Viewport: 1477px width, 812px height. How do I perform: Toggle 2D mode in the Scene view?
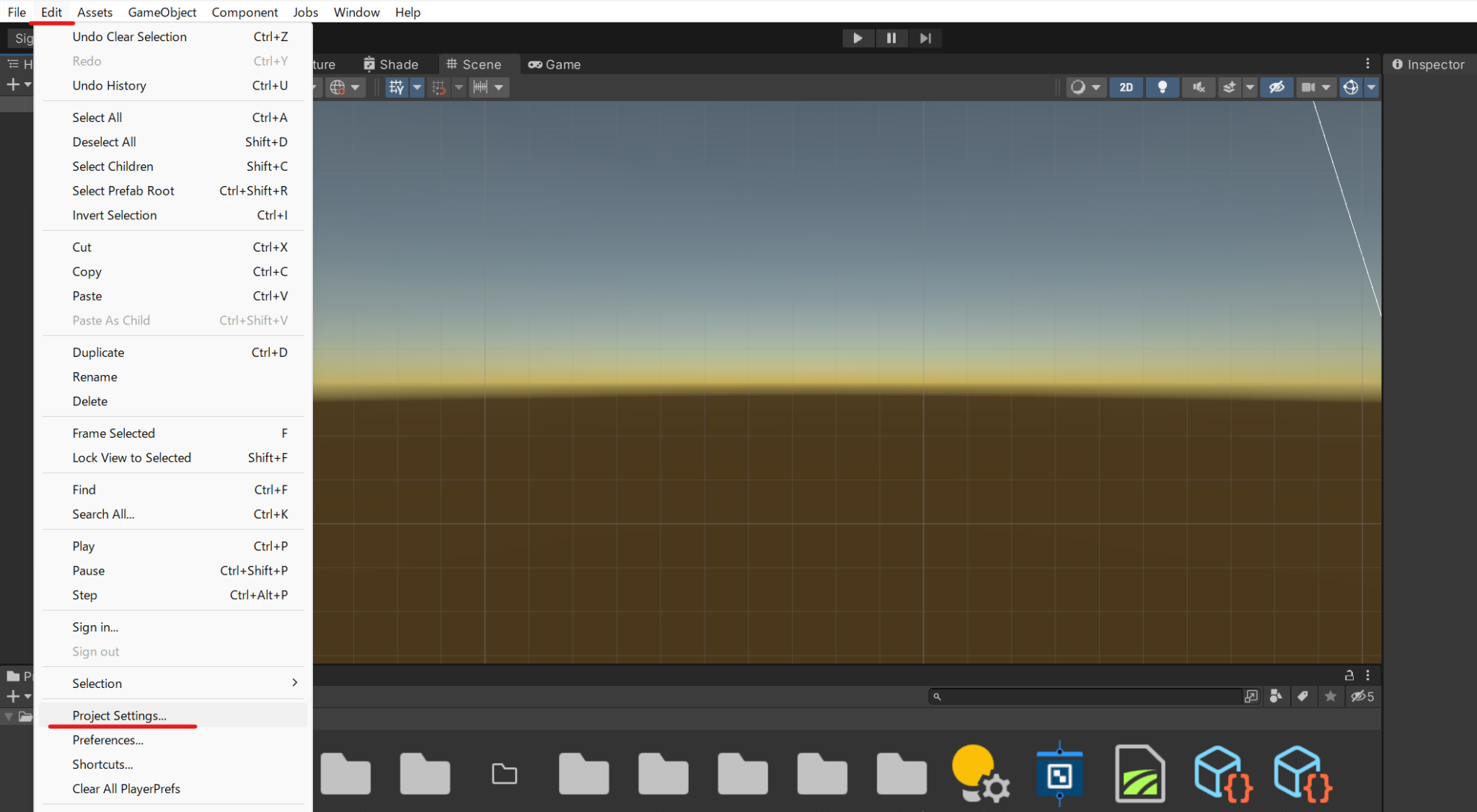(1126, 87)
